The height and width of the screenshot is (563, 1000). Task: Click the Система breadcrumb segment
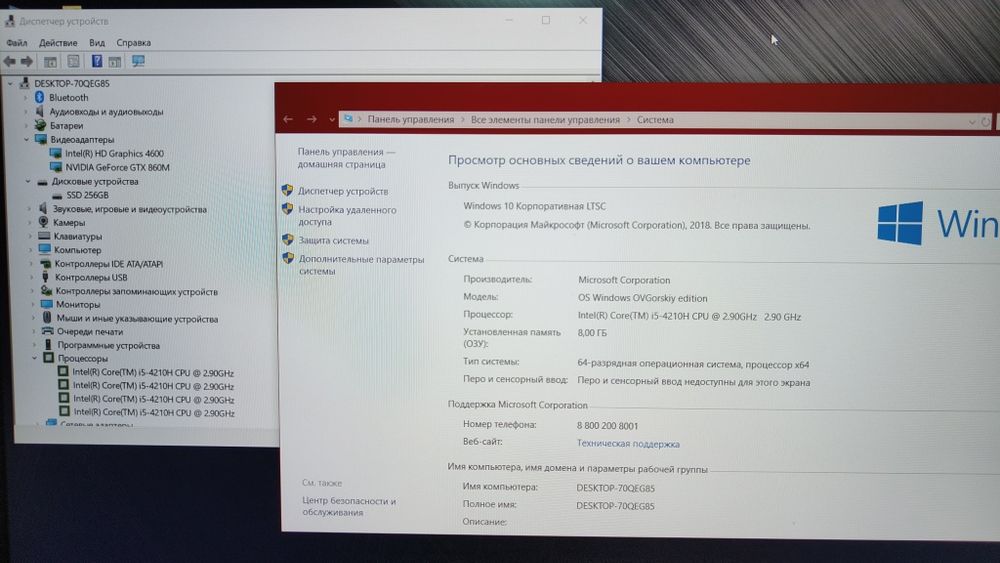[x=655, y=120]
